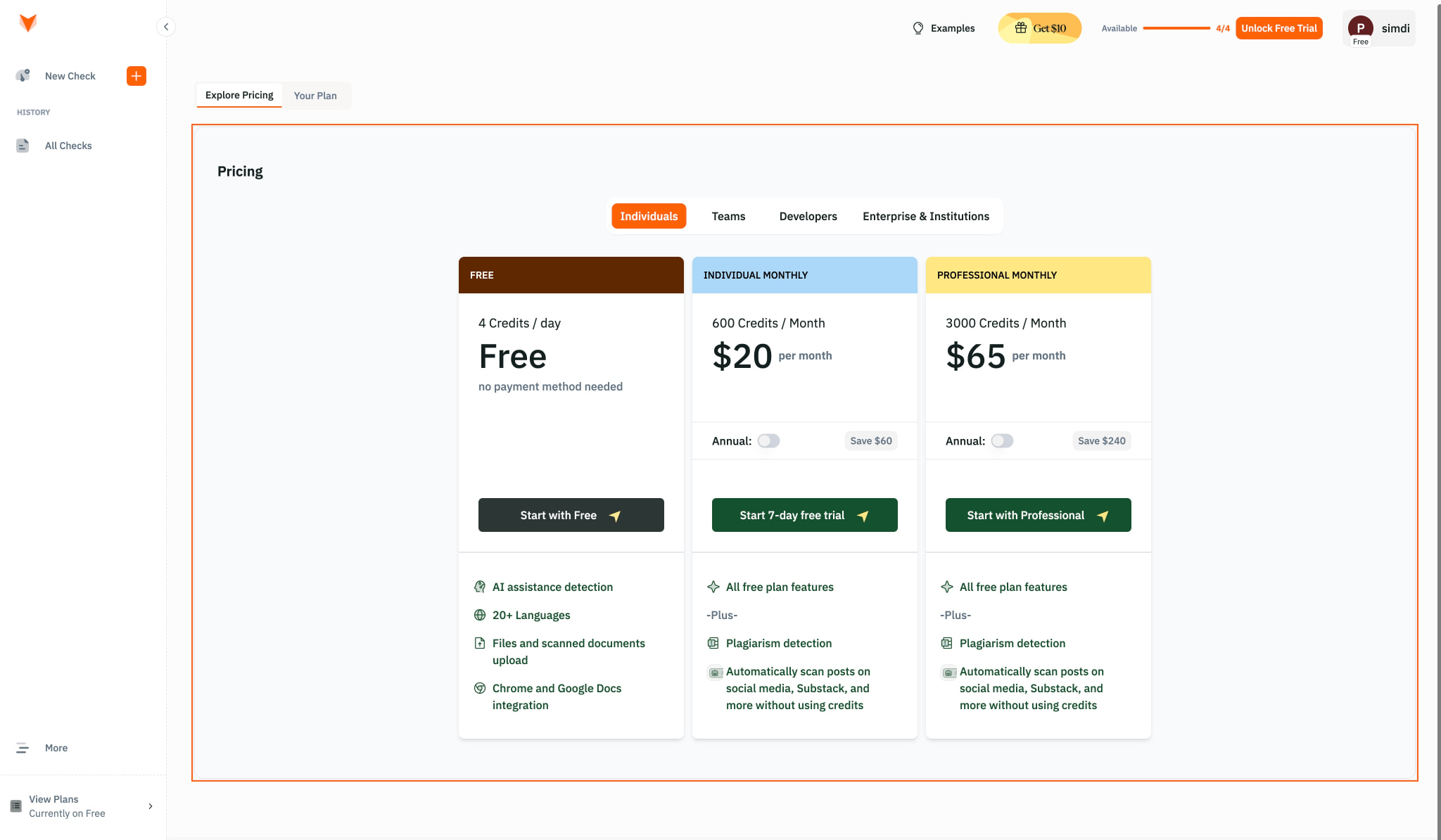Click the simdi profile avatar
This screenshot has width=1441, height=840.
pos(1361,28)
